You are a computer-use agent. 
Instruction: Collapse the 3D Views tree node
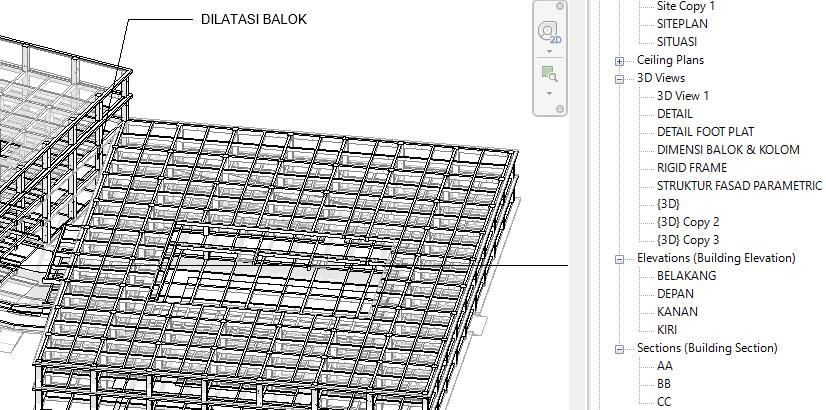click(620, 79)
